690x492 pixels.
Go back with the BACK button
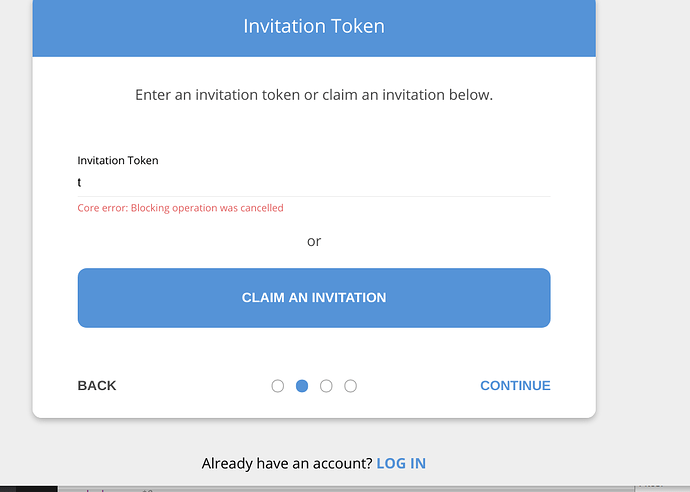tap(97, 386)
